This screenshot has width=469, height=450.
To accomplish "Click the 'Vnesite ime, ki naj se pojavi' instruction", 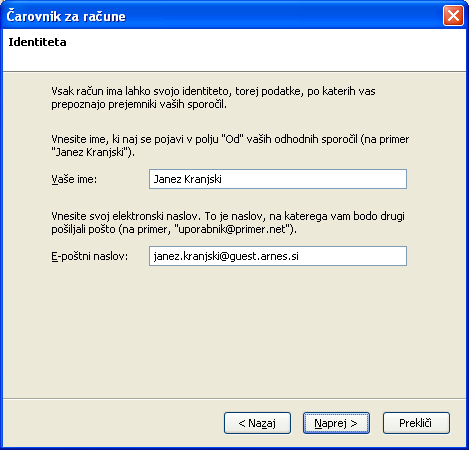I will pos(230,145).
